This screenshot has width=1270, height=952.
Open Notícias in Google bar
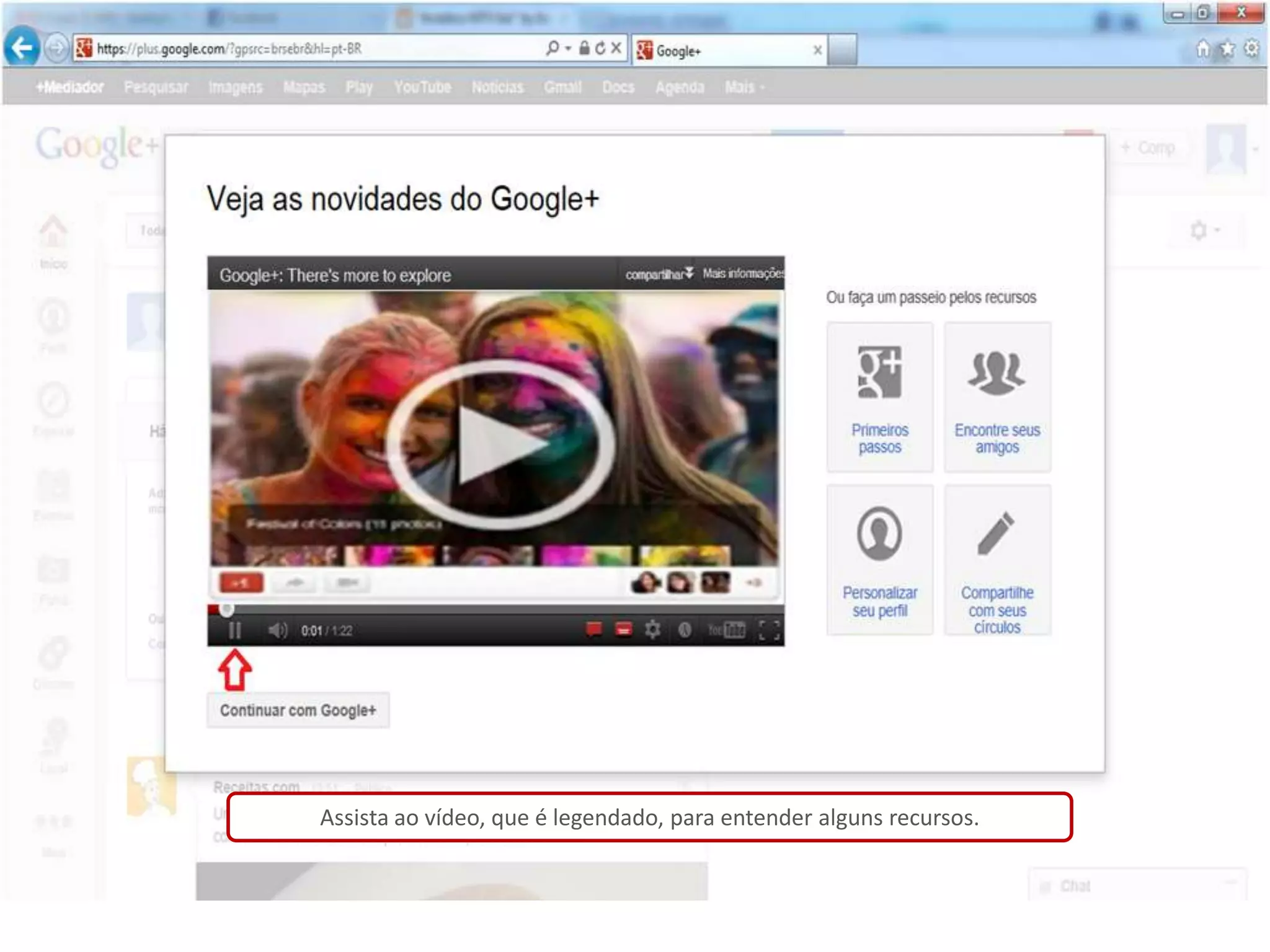point(497,87)
